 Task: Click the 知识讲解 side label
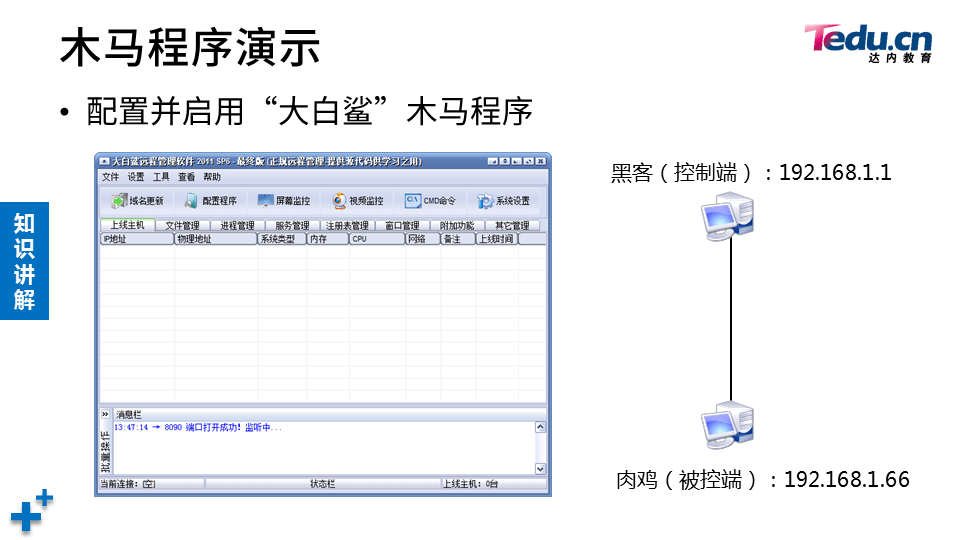point(24,261)
